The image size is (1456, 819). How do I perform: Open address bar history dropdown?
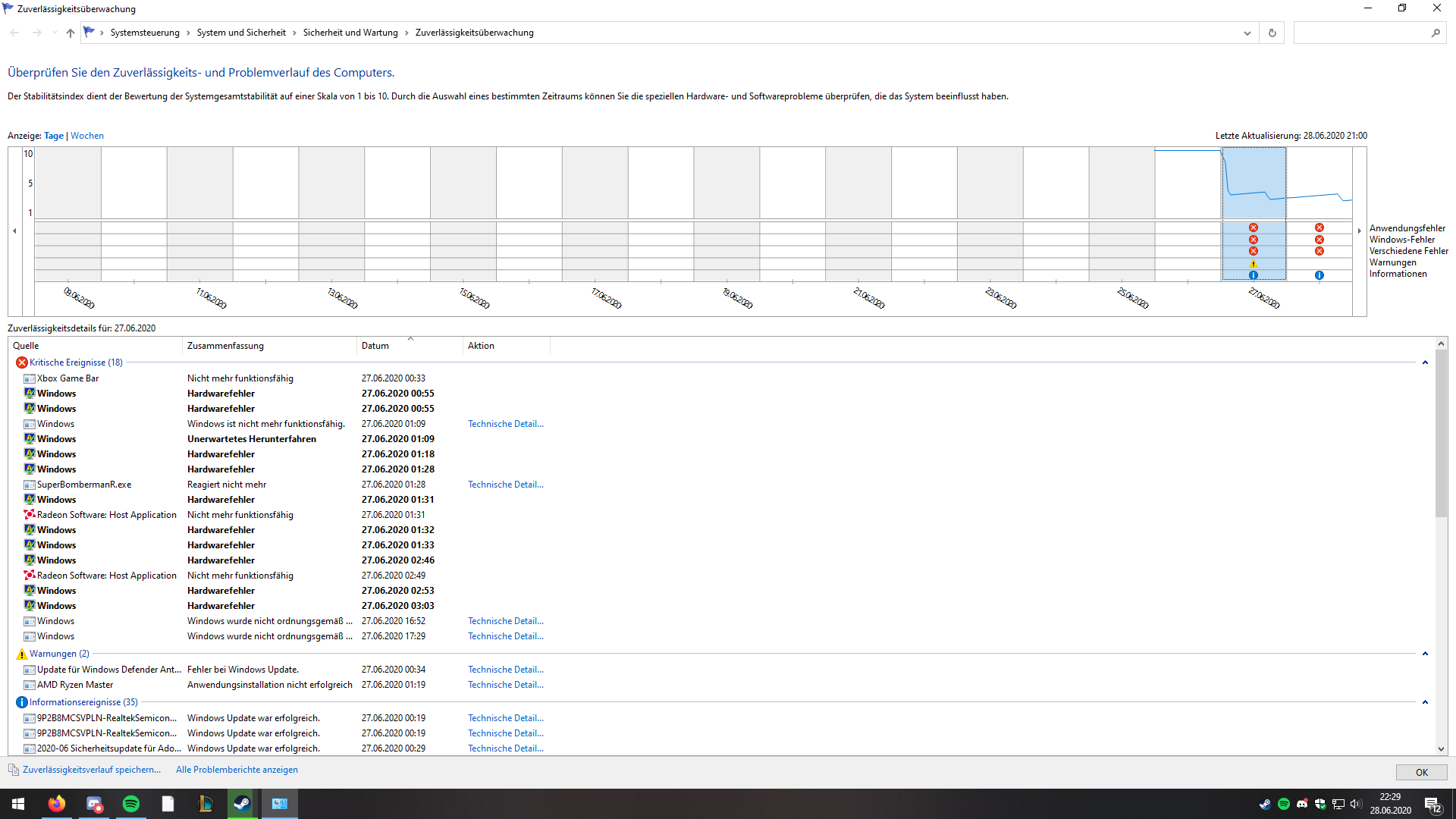coord(1247,33)
